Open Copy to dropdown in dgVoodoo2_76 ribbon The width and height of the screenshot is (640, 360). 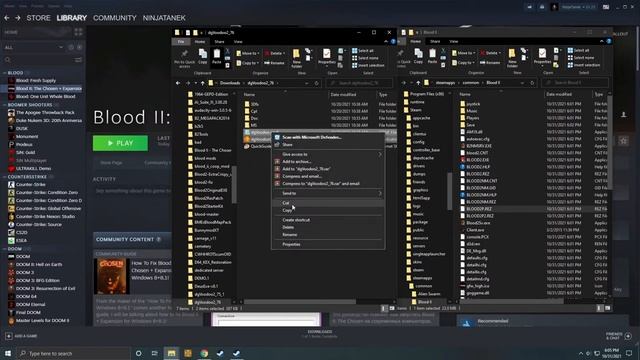[x=247, y=63]
